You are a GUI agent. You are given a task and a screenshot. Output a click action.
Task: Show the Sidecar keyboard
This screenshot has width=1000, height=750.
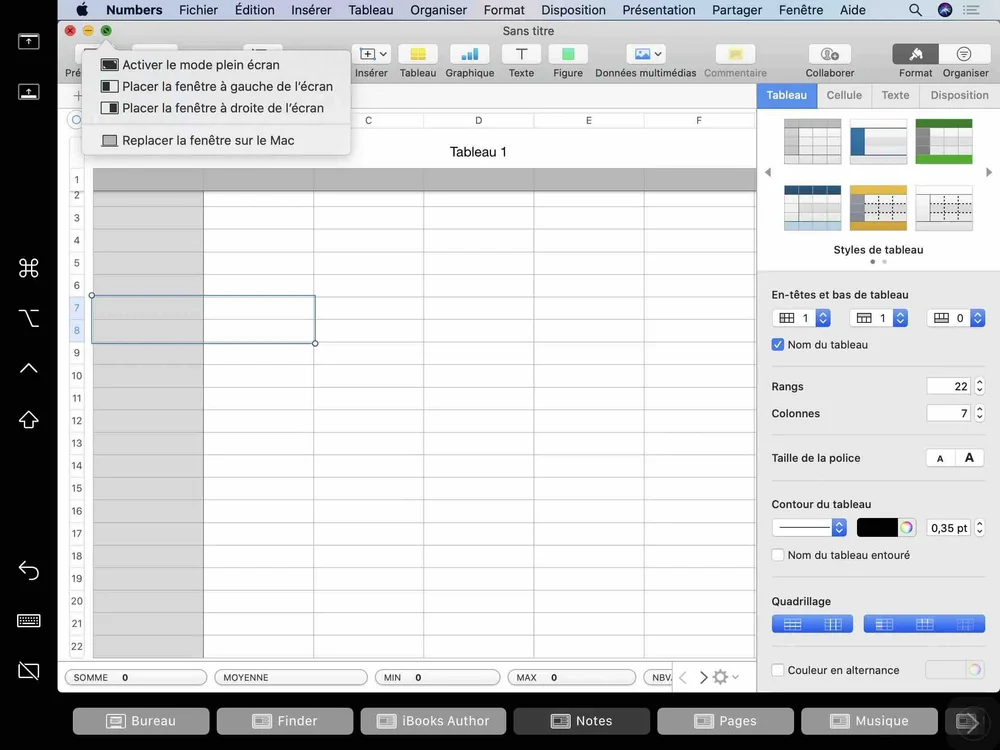point(29,621)
